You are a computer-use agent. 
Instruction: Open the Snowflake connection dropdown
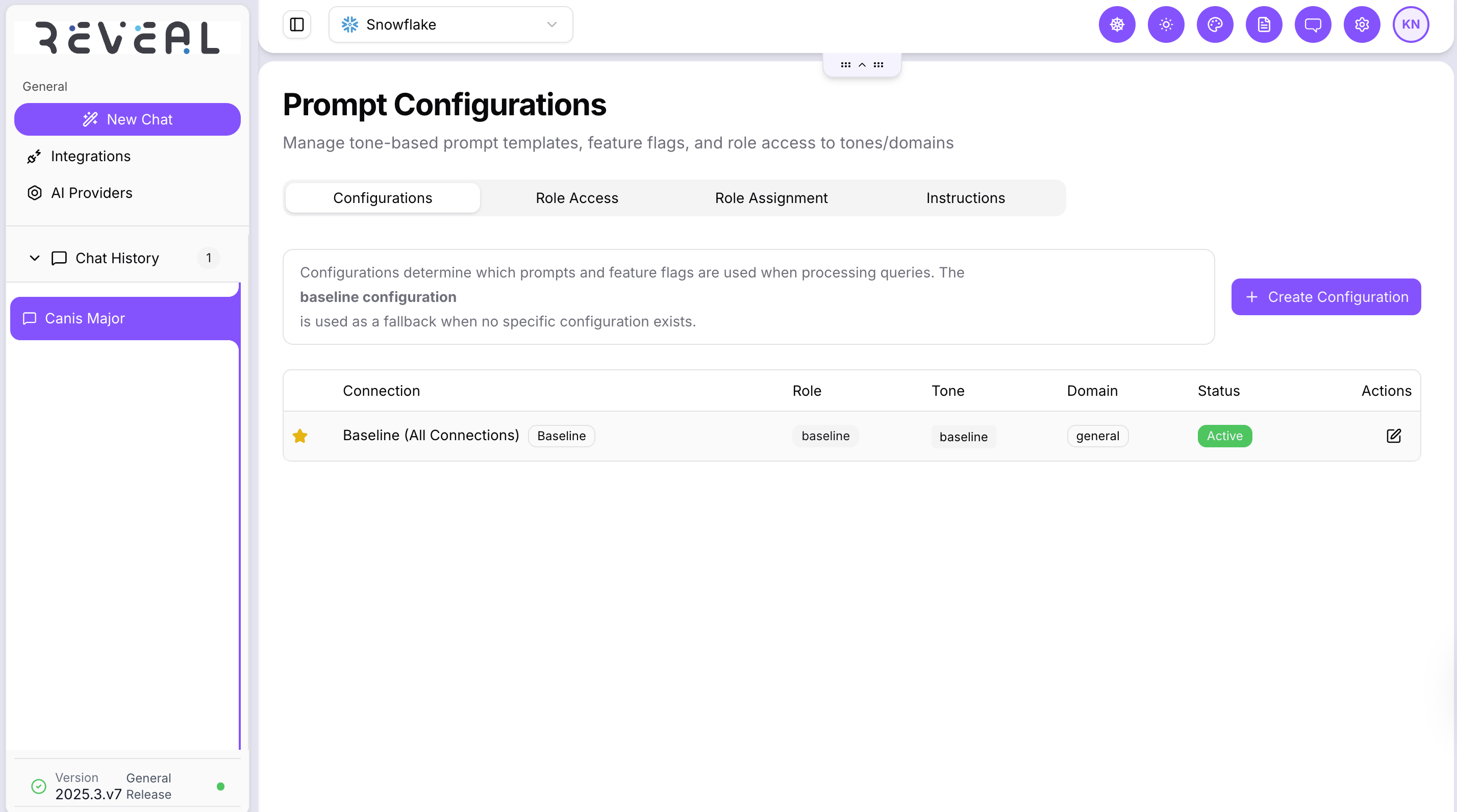point(450,24)
